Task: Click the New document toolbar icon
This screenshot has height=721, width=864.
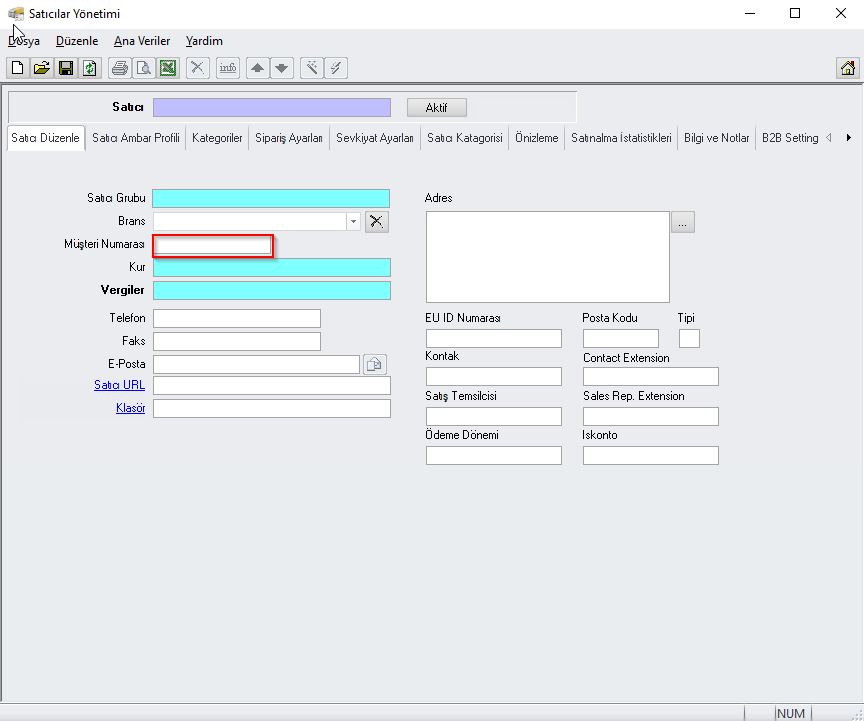Action: coord(17,68)
